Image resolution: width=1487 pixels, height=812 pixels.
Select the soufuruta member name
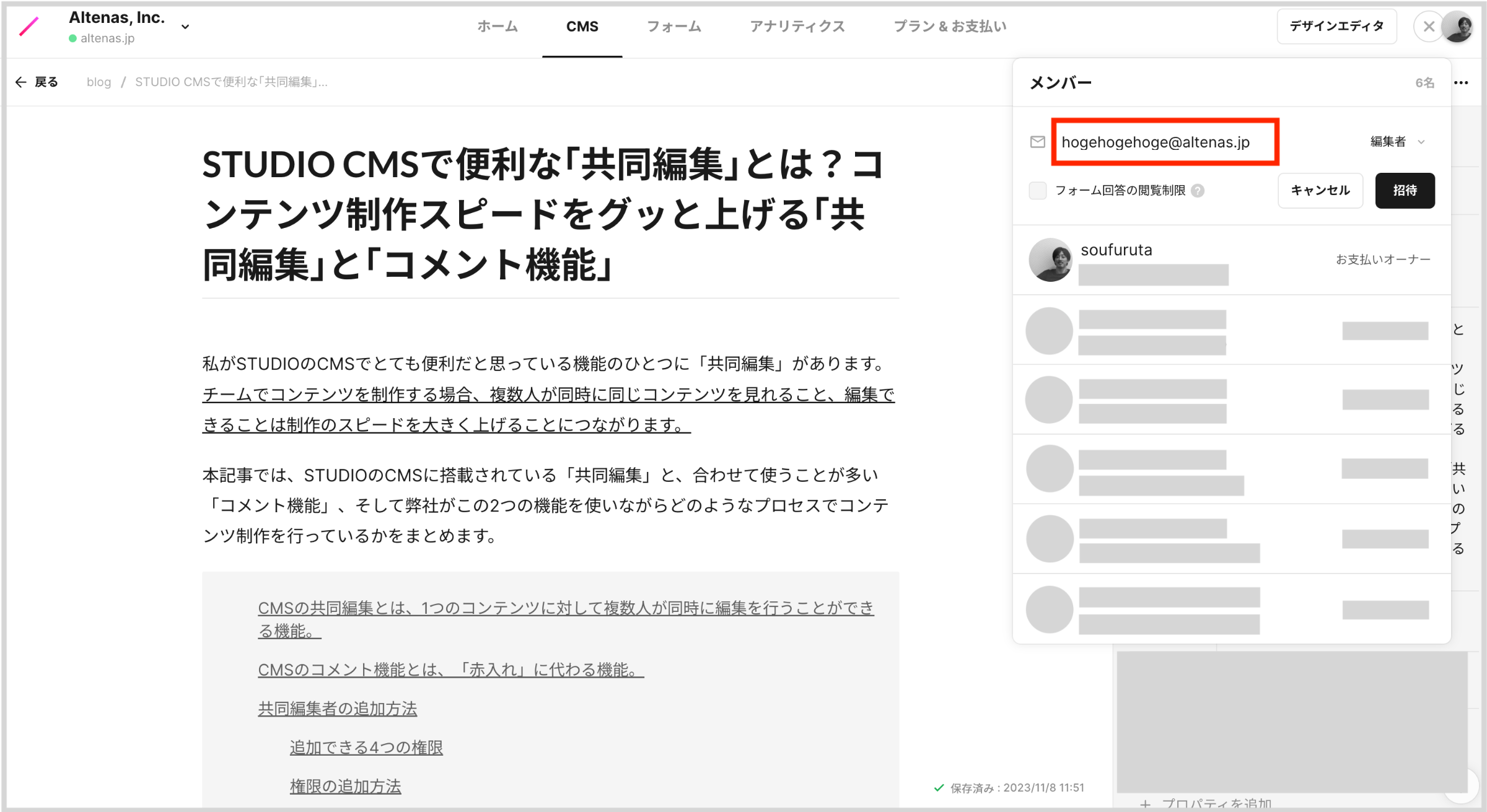[x=1116, y=250]
